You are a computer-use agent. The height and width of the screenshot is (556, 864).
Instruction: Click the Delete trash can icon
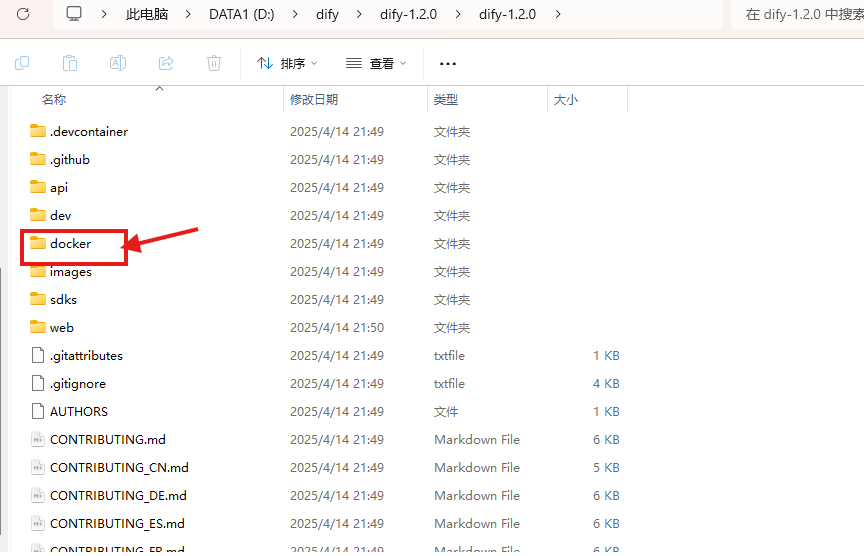(x=214, y=63)
